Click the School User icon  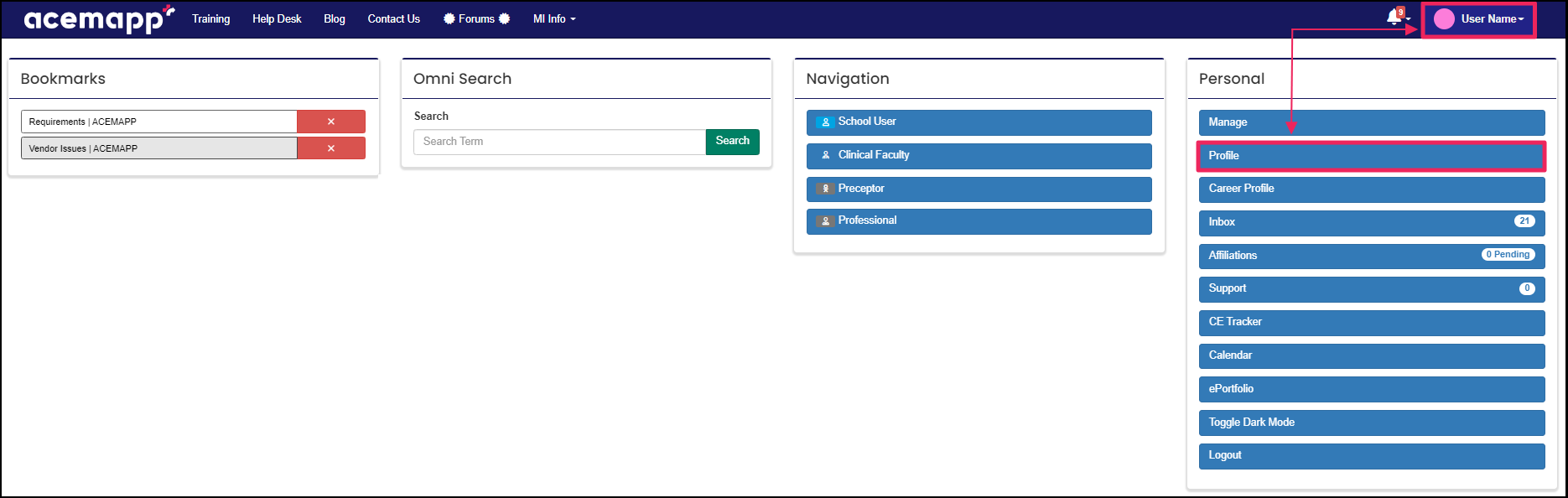pyautogui.click(x=825, y=122)
